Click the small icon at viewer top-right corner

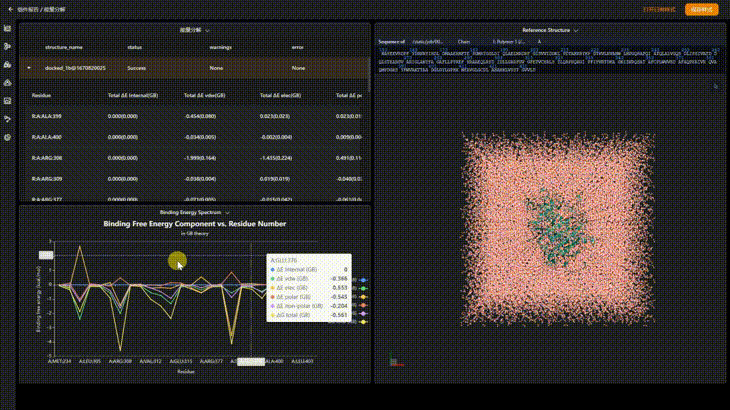(x=716, y=86)
